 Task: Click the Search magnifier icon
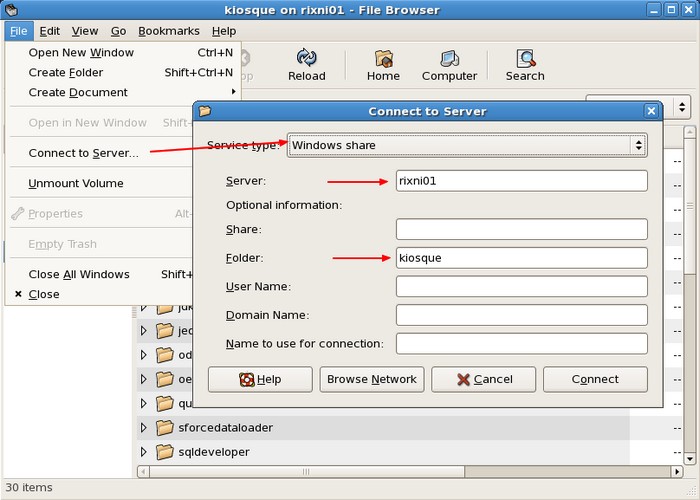coord(524,59)
